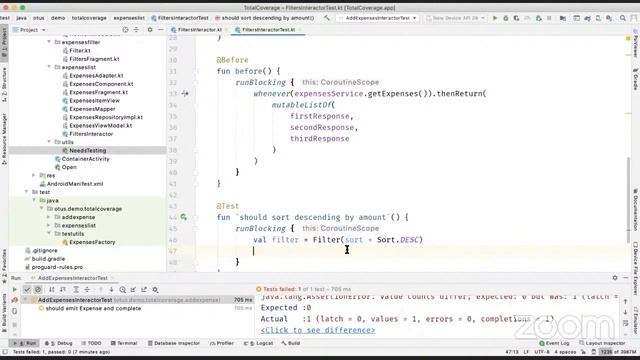Viewport: 640px width, 360px height.
Task: Click the cursor position 47:13 in status bar
Action: point(512,352)
